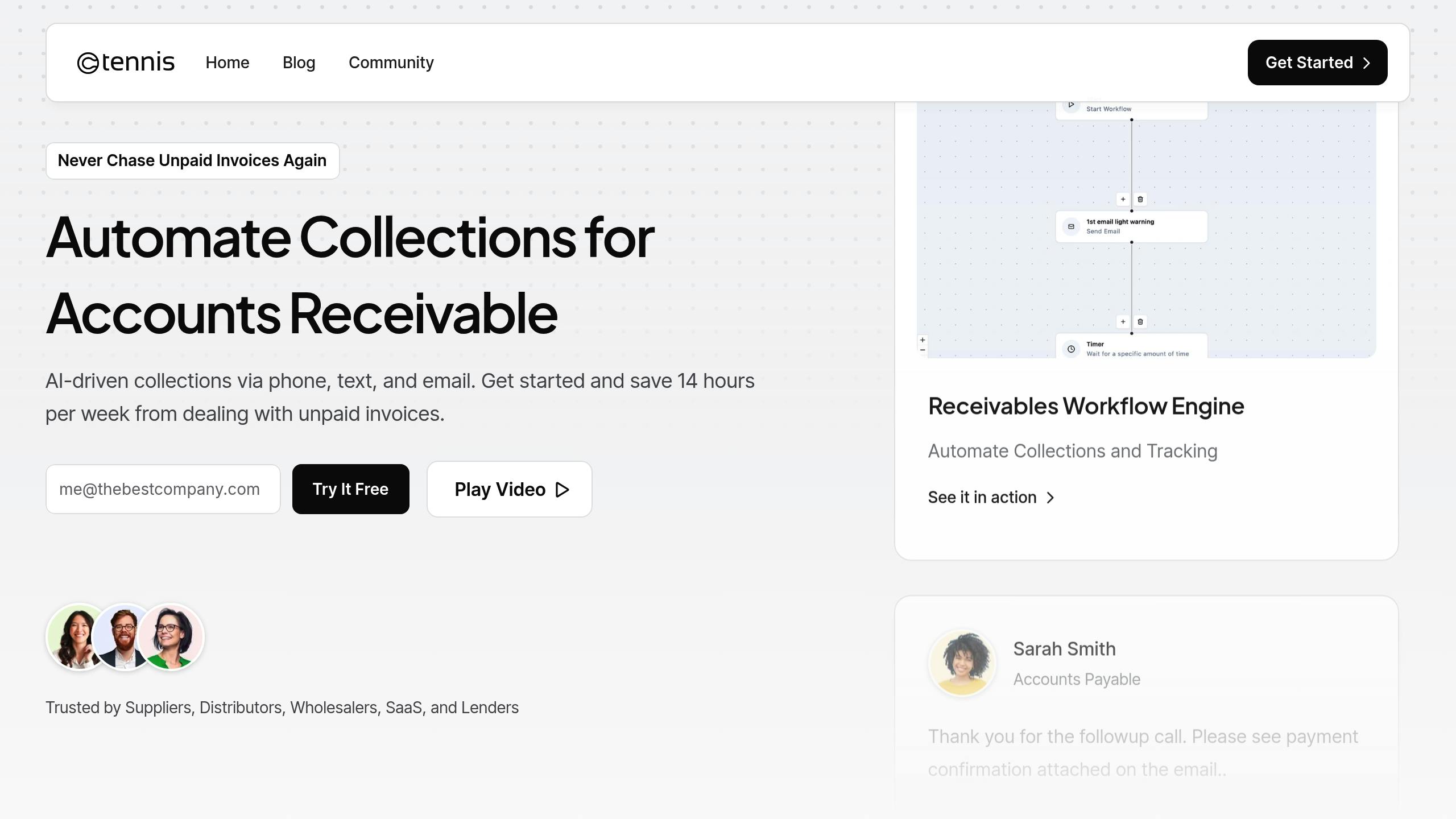Open the Community nav link
This screenshot has height=819, width=1456.
click(391, 63)
